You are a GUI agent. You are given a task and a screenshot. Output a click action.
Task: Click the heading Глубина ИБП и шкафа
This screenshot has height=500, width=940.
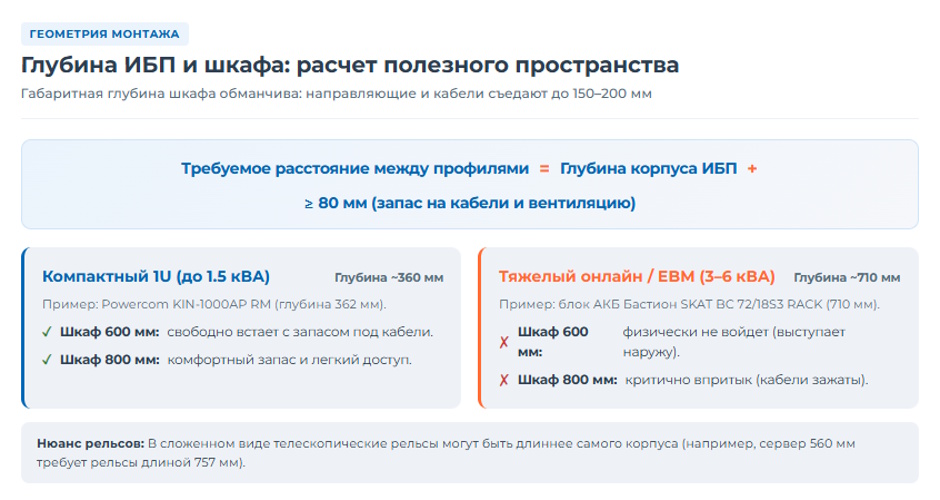(x=350, y=65)
